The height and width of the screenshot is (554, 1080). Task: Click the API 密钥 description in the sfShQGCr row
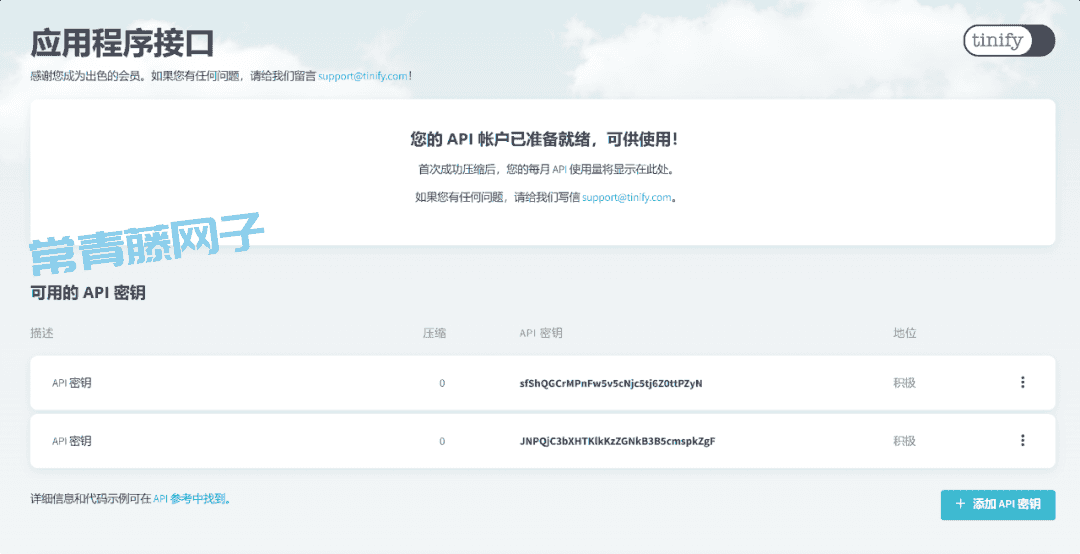coord(72,383)
